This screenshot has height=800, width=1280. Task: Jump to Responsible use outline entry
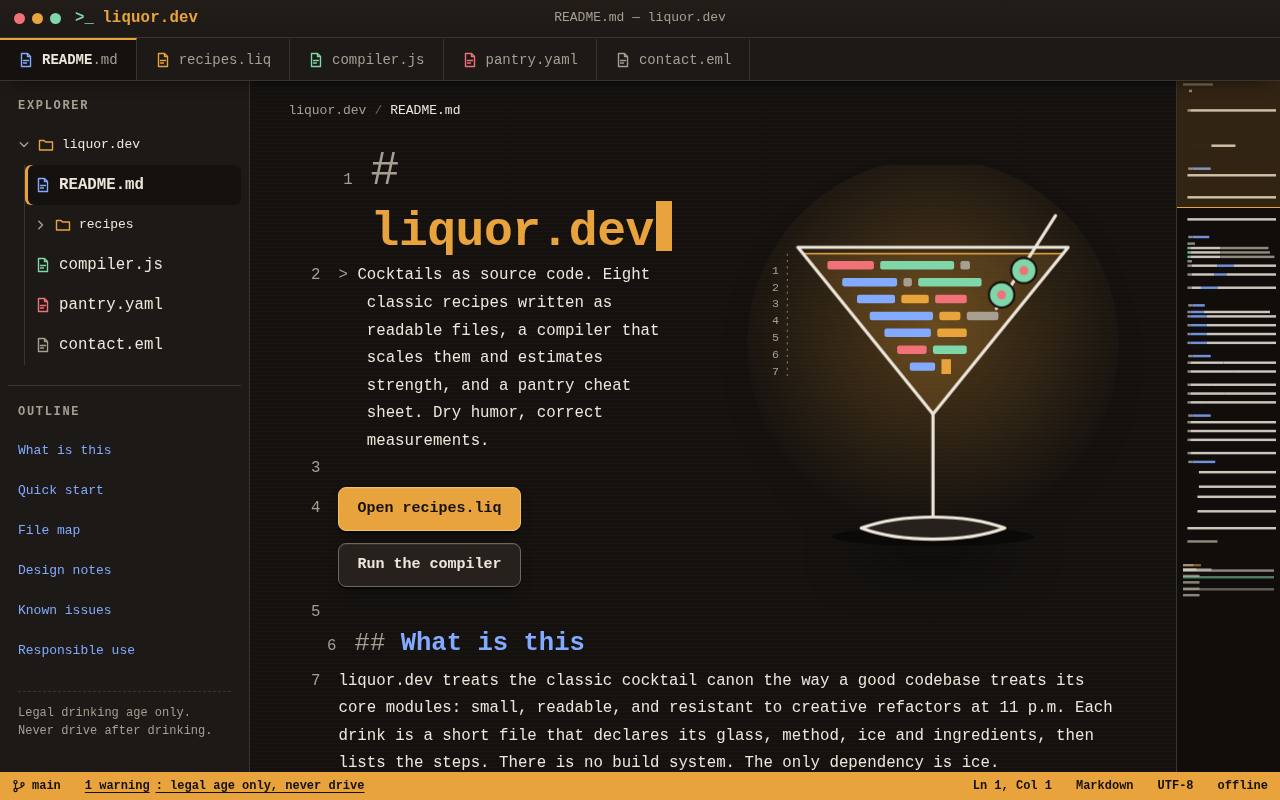coord(76,651)
